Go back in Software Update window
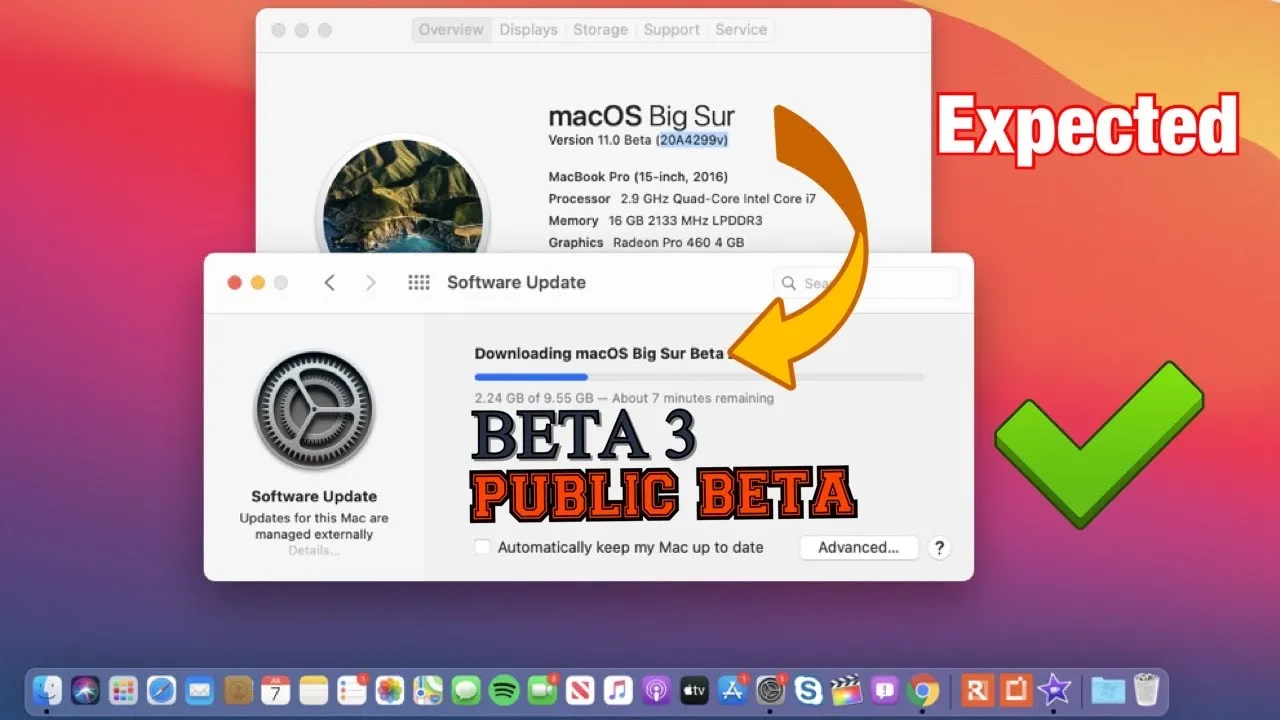The height and width of the screenshot is (720, 1280). 329,283
